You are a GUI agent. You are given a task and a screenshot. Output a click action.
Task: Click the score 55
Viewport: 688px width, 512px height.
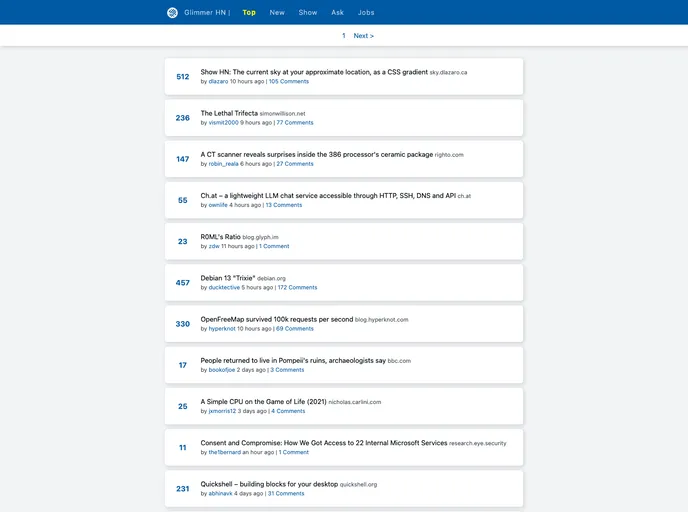coord(183,201)
